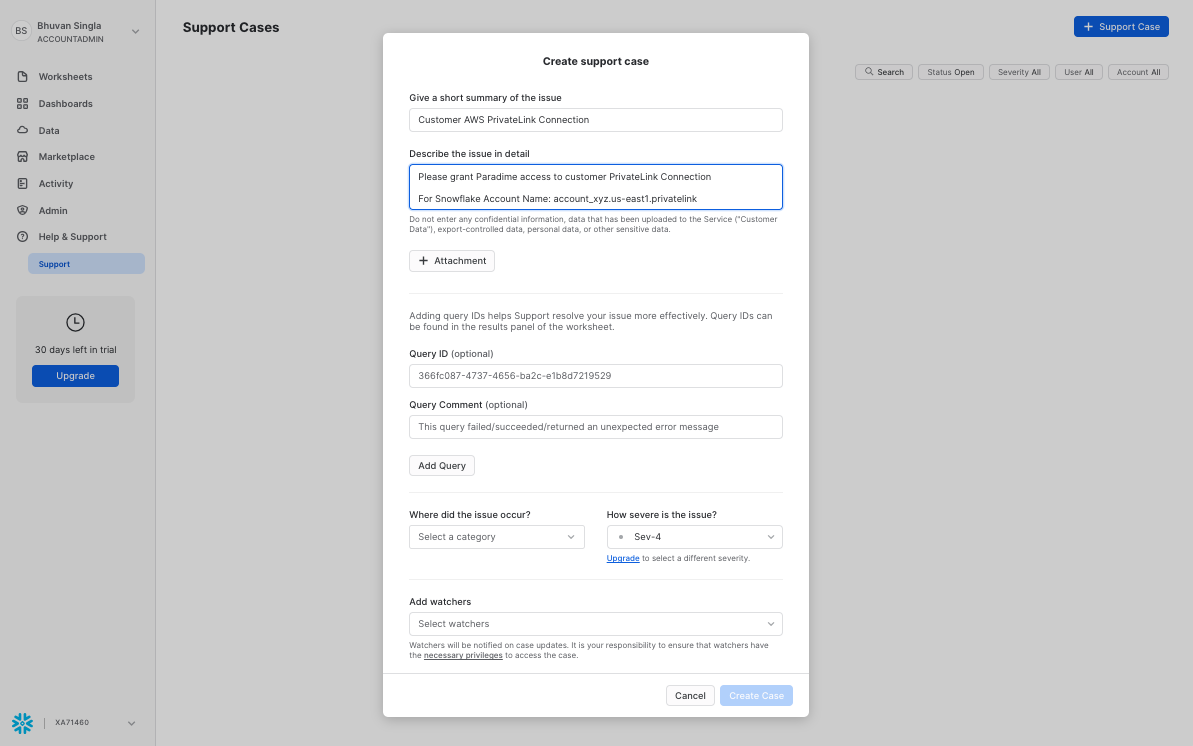This screenshot has width=1193, height=746.
Task: Open the Select a category dropdown
Action: click(496, 537)
